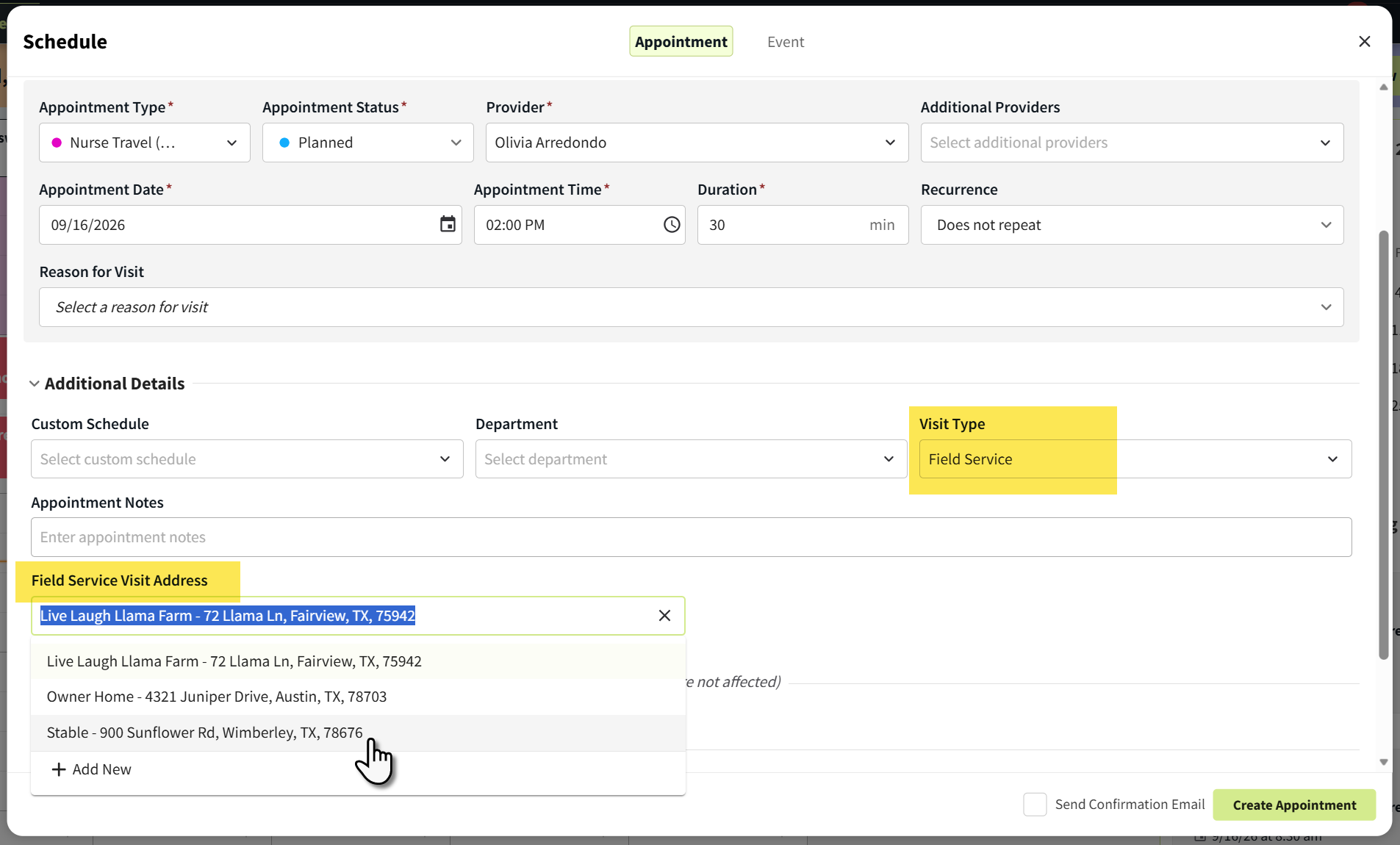
Task: Open the Appointment Type dropdown
Action: (145, 143)
